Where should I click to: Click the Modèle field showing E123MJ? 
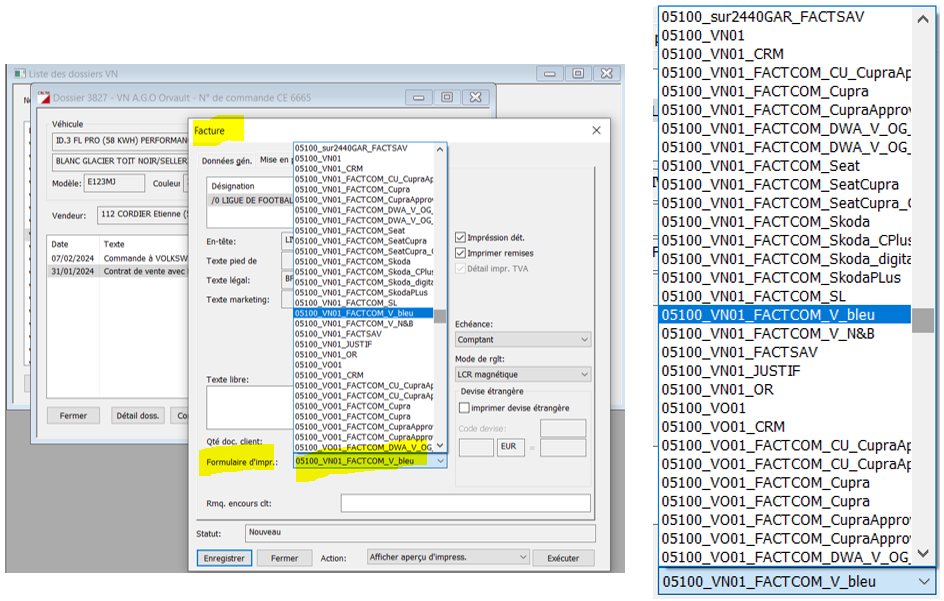[114, 182]
